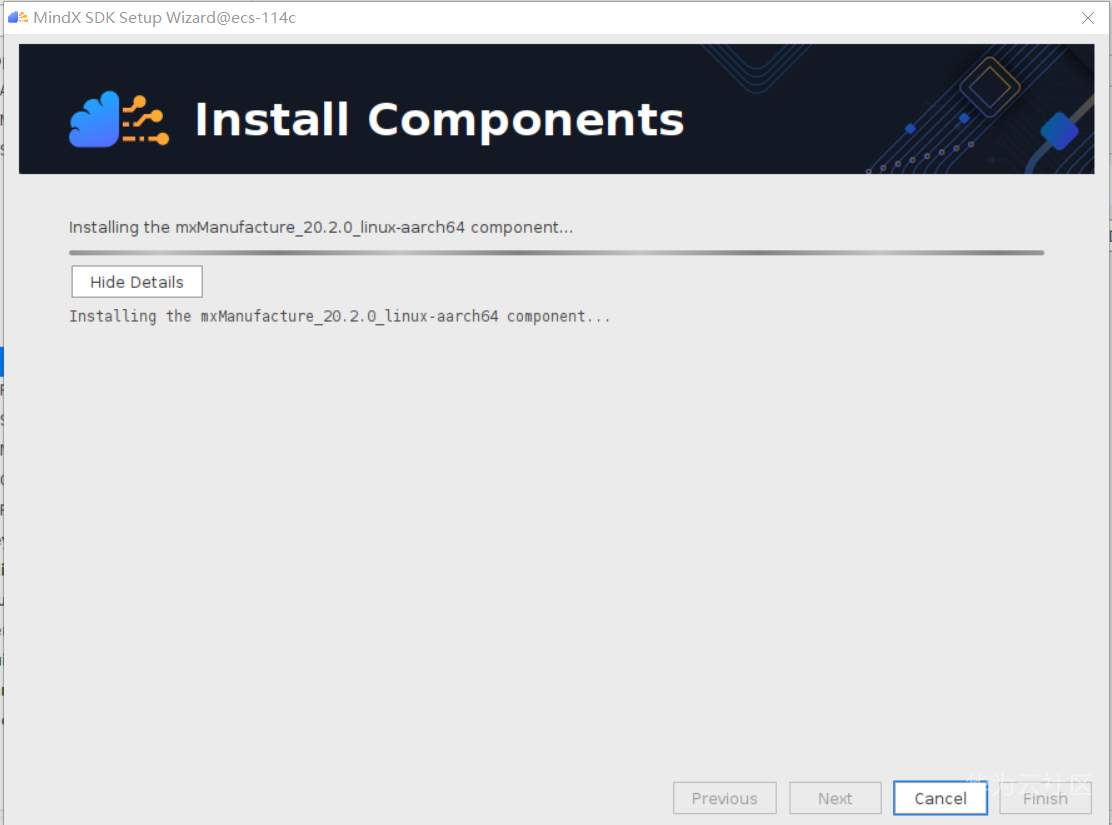Image resolution: width=1112 pixels, height=825 pixels.
Task: Click the greyed-out Finish button
Action: coord(1045,798)
